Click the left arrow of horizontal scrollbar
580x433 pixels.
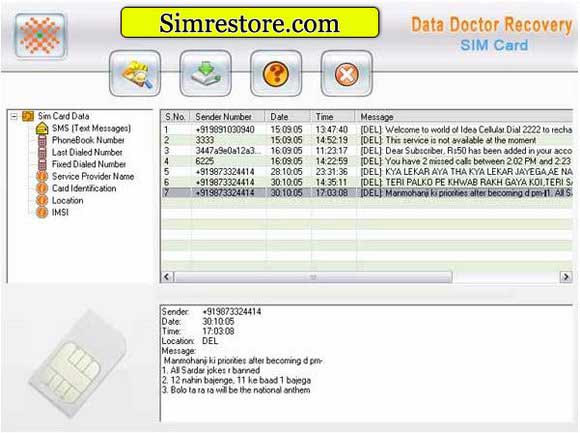point(167,277)
